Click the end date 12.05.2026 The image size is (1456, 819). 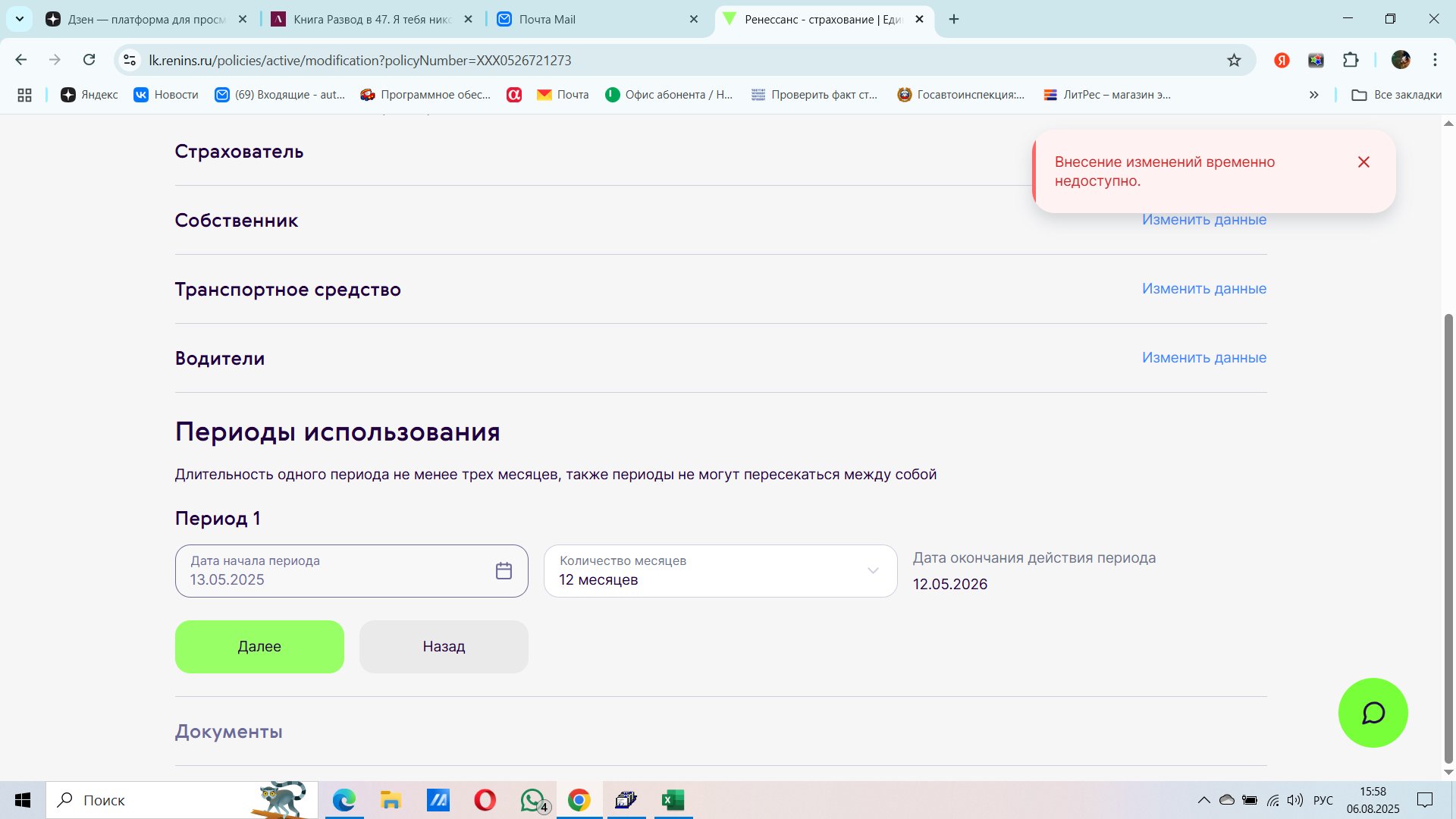click(950, 584)
